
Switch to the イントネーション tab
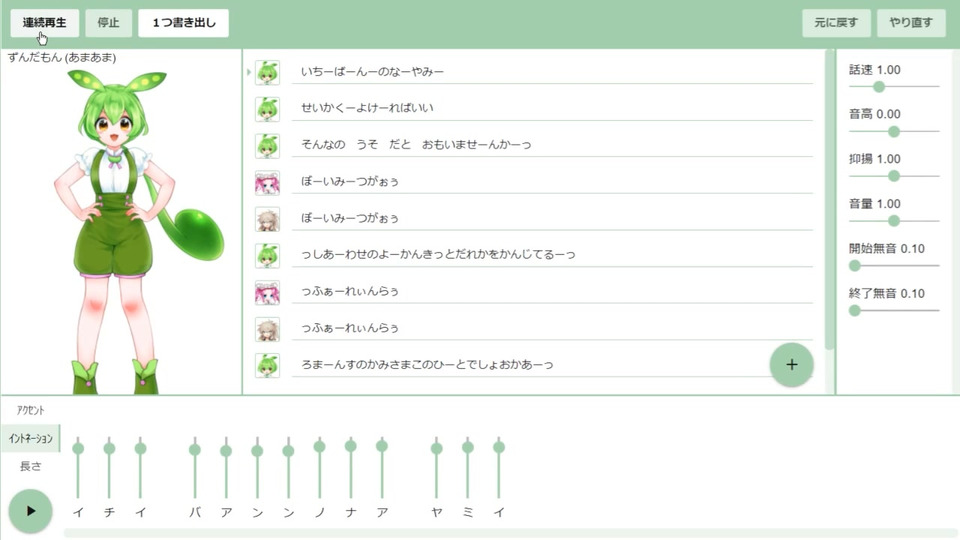(x=31, y=438)
